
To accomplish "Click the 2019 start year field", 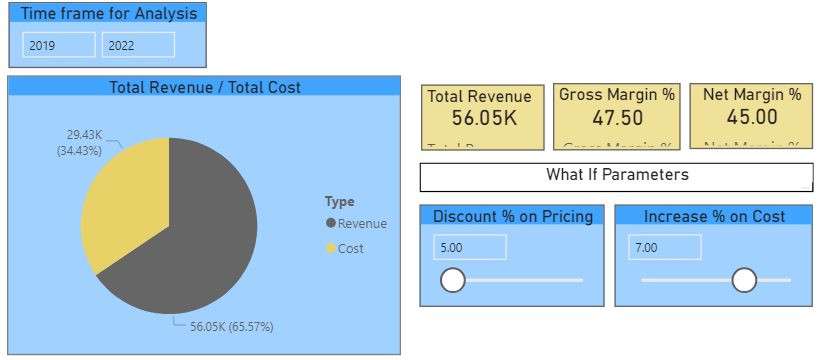I will coord(59,45).
